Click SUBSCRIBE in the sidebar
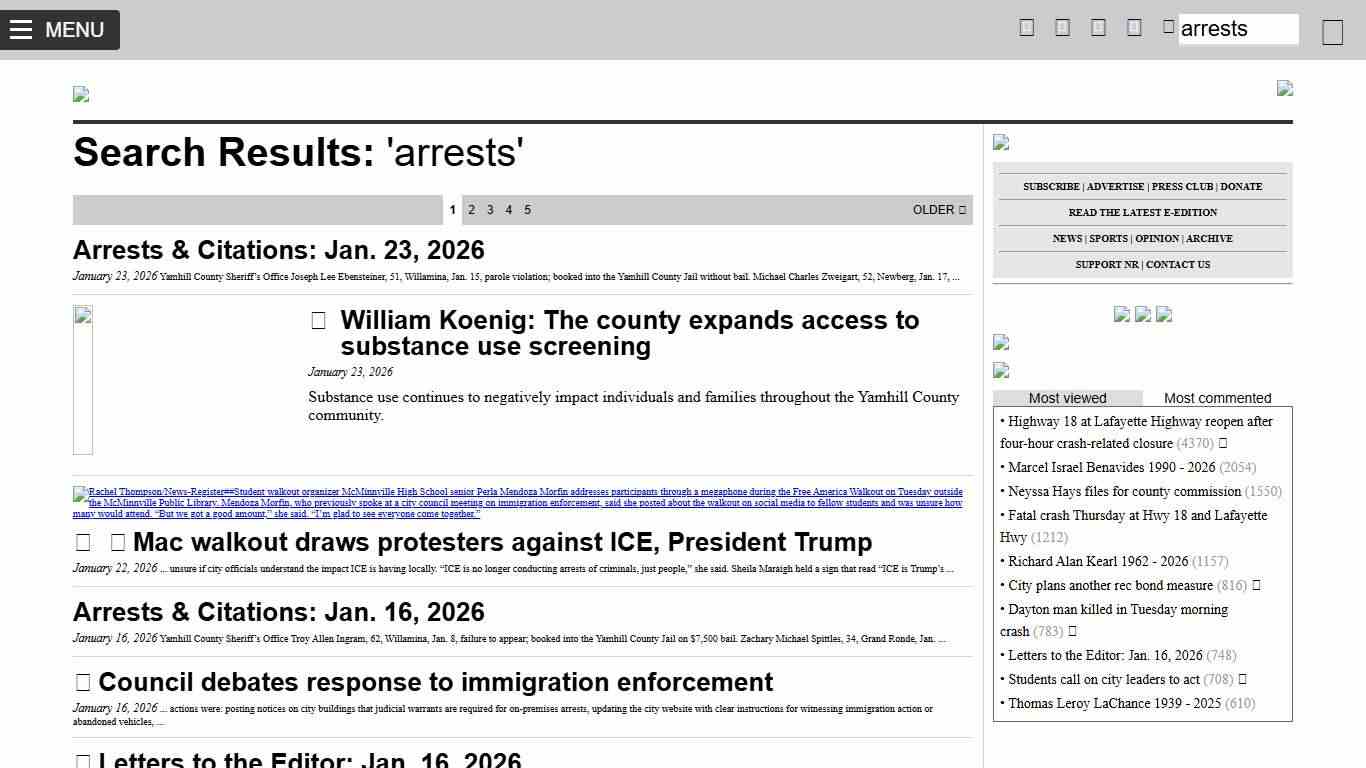The width and height of the screenshot is (1366, 768). point(1050,187)
